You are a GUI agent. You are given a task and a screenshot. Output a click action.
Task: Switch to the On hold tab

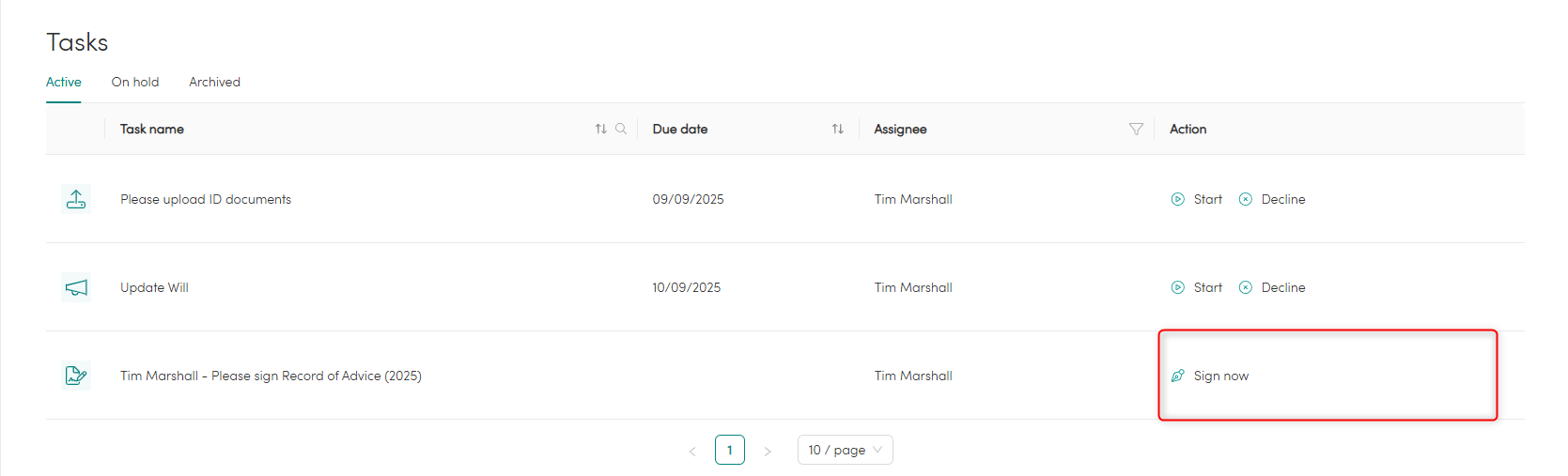tap(135, 82)
